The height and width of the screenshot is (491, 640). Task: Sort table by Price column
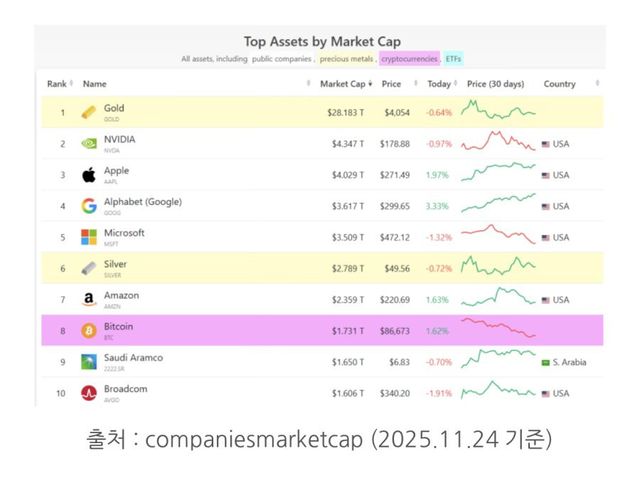pos(393,84)
